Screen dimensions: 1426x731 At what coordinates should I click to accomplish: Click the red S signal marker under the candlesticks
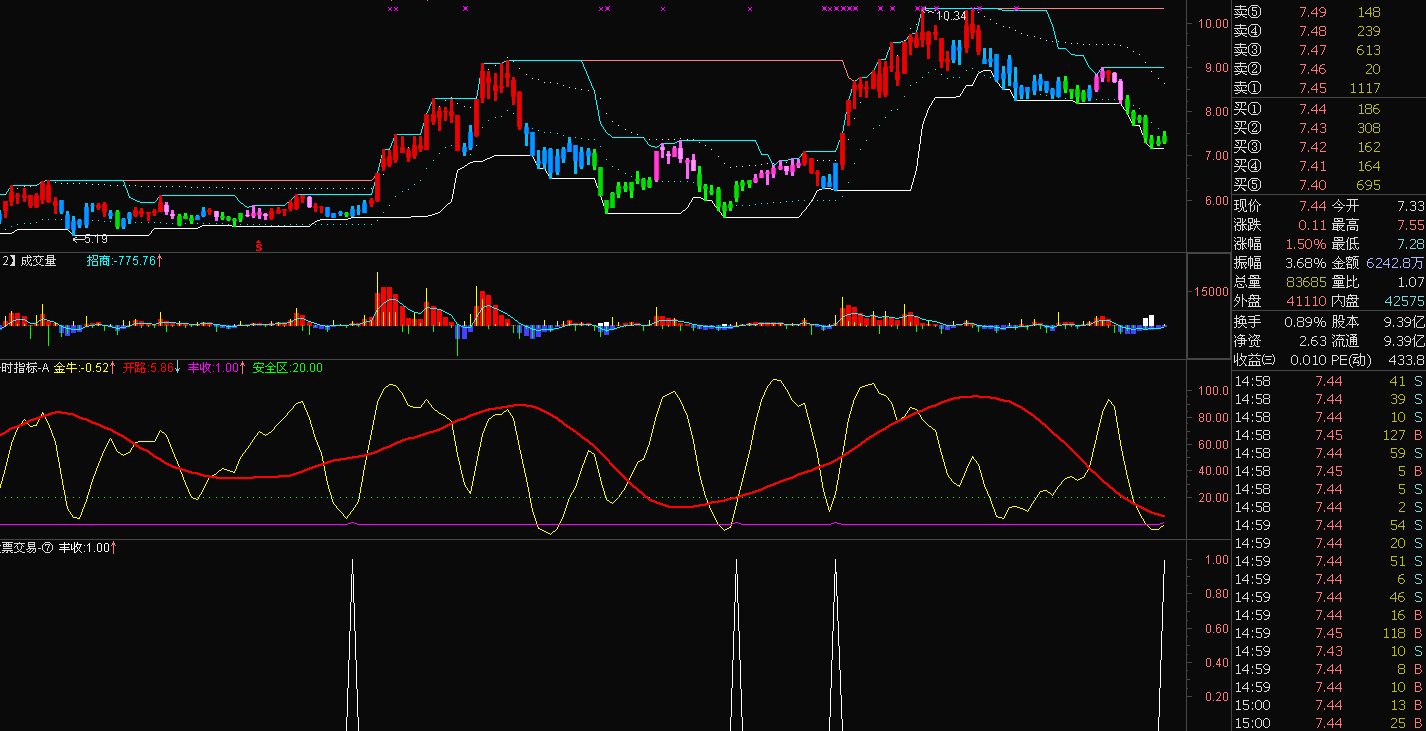pyautogui.click(x=259, y=244)
